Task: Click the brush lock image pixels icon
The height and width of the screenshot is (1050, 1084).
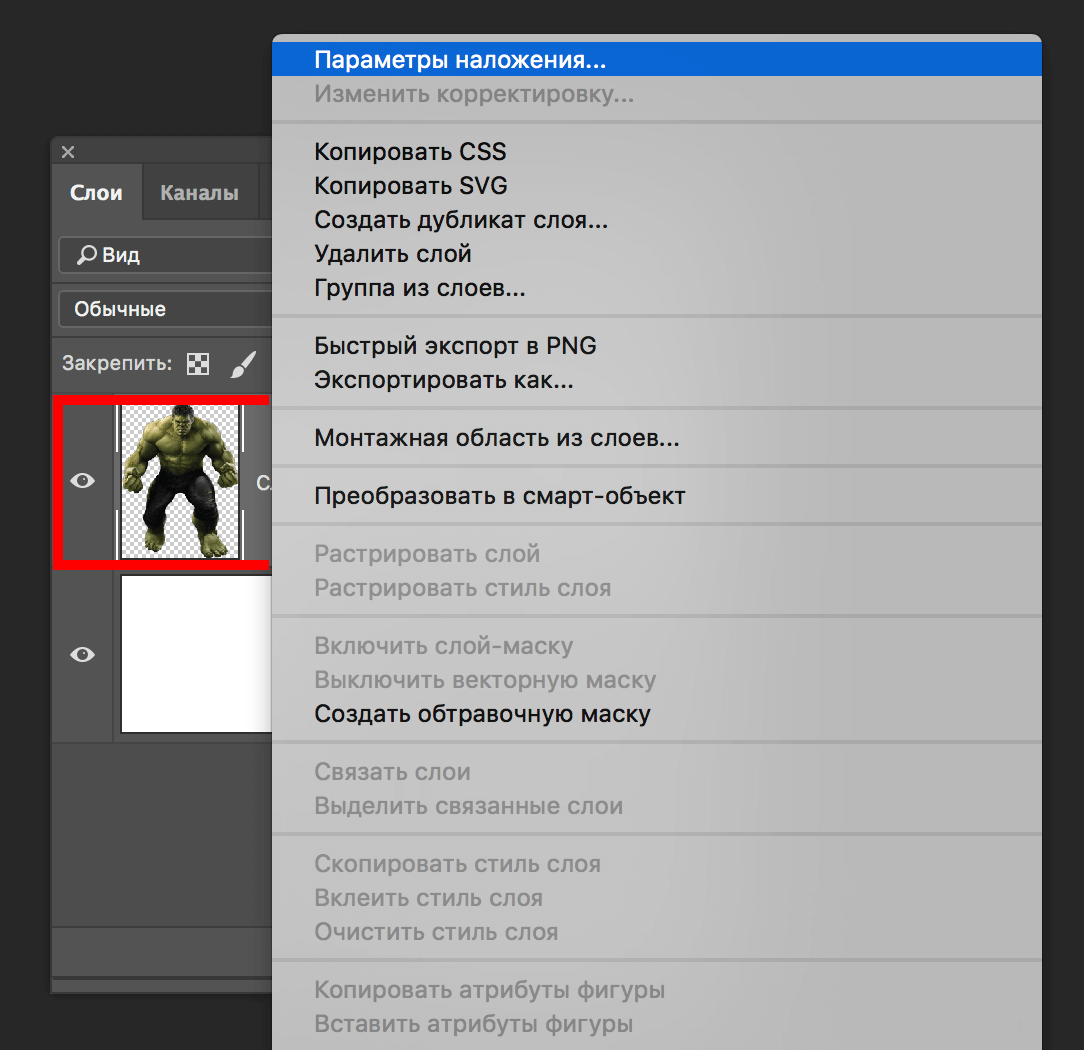Action: [243, 364]
